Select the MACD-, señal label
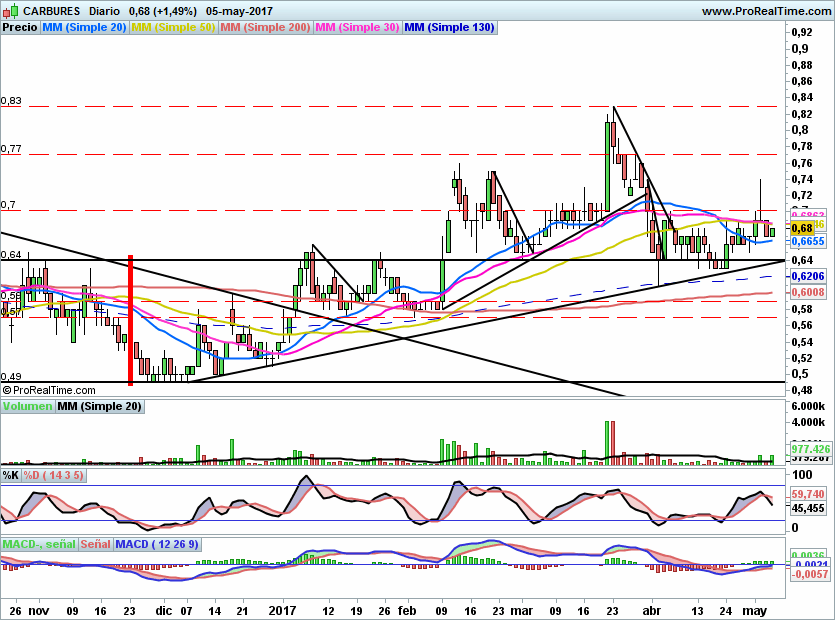This screenshot has width=835, height=620. [39, 544]
